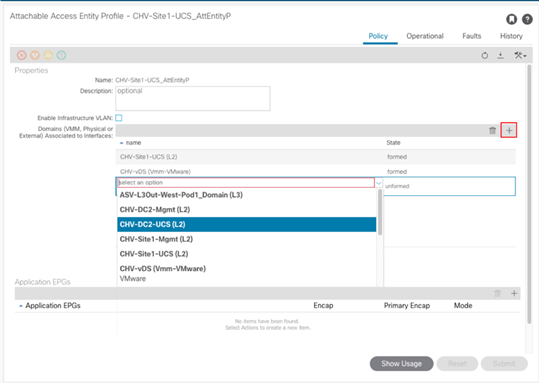Click the Show Usage button
The image size is (539, 383).
pos(402,364)
